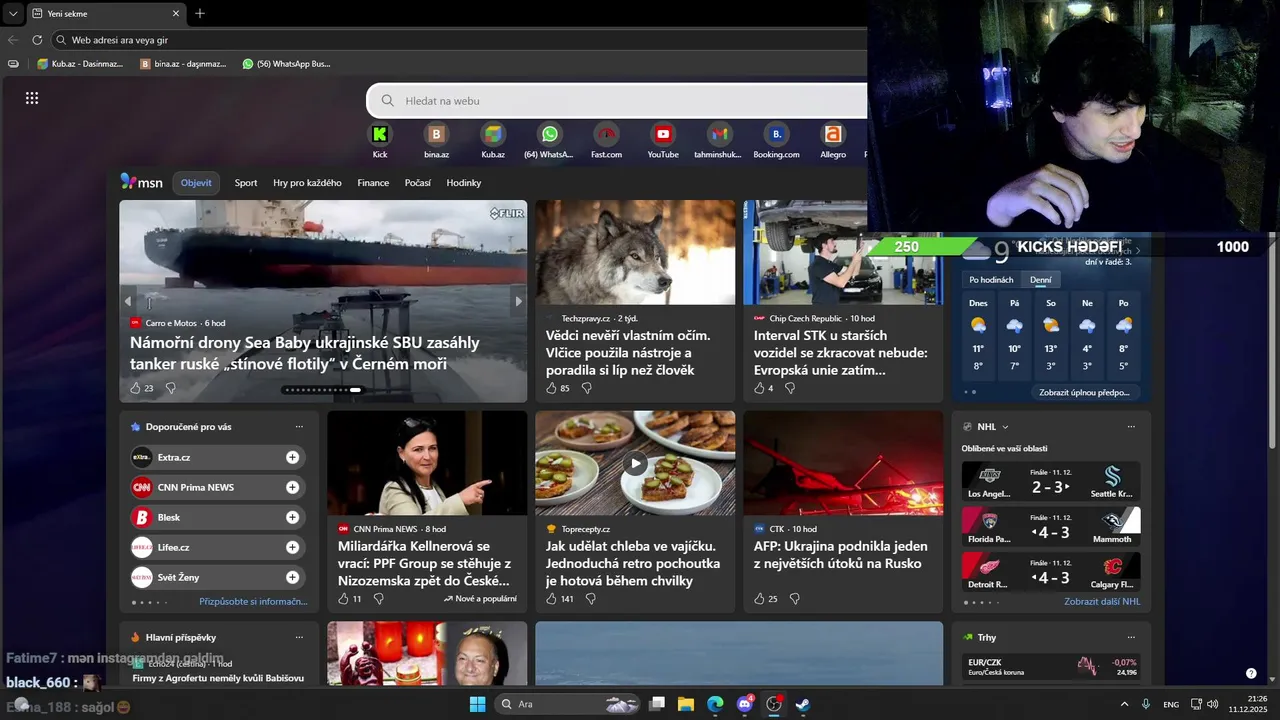The image size is (1280, 720).
Task: Open the Allegro shortcut tile
Action: coord(833,134)
